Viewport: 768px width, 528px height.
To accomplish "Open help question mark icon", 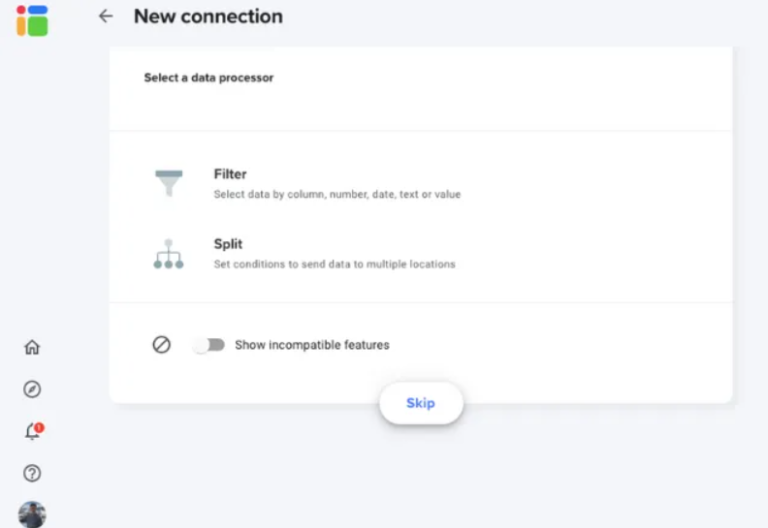I will tap(32, 473).
